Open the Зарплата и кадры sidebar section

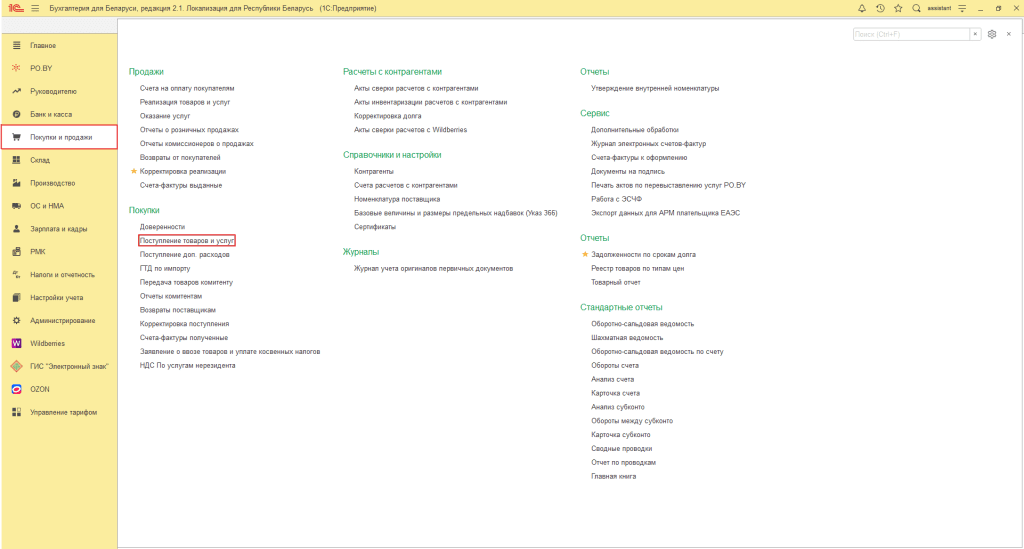(59, 229)
